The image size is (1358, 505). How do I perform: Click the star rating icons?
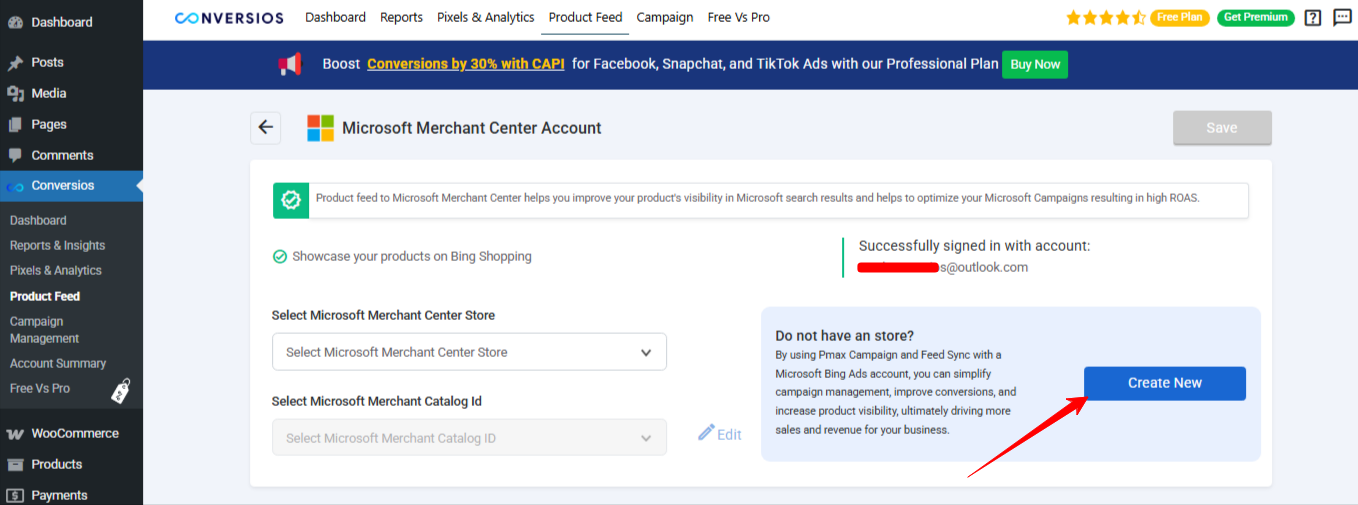[x=1105, y=18]
